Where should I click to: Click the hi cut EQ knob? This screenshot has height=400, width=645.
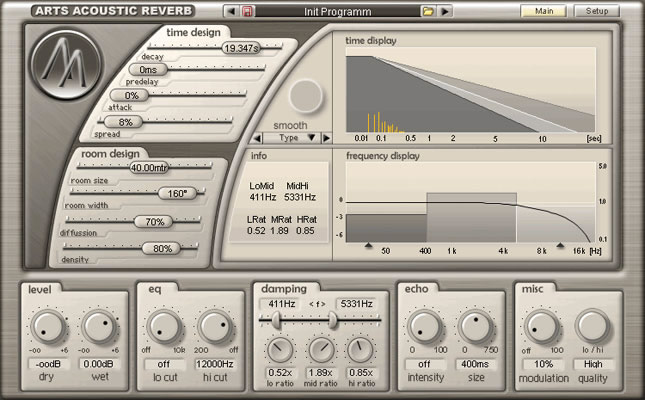point(214,326)
